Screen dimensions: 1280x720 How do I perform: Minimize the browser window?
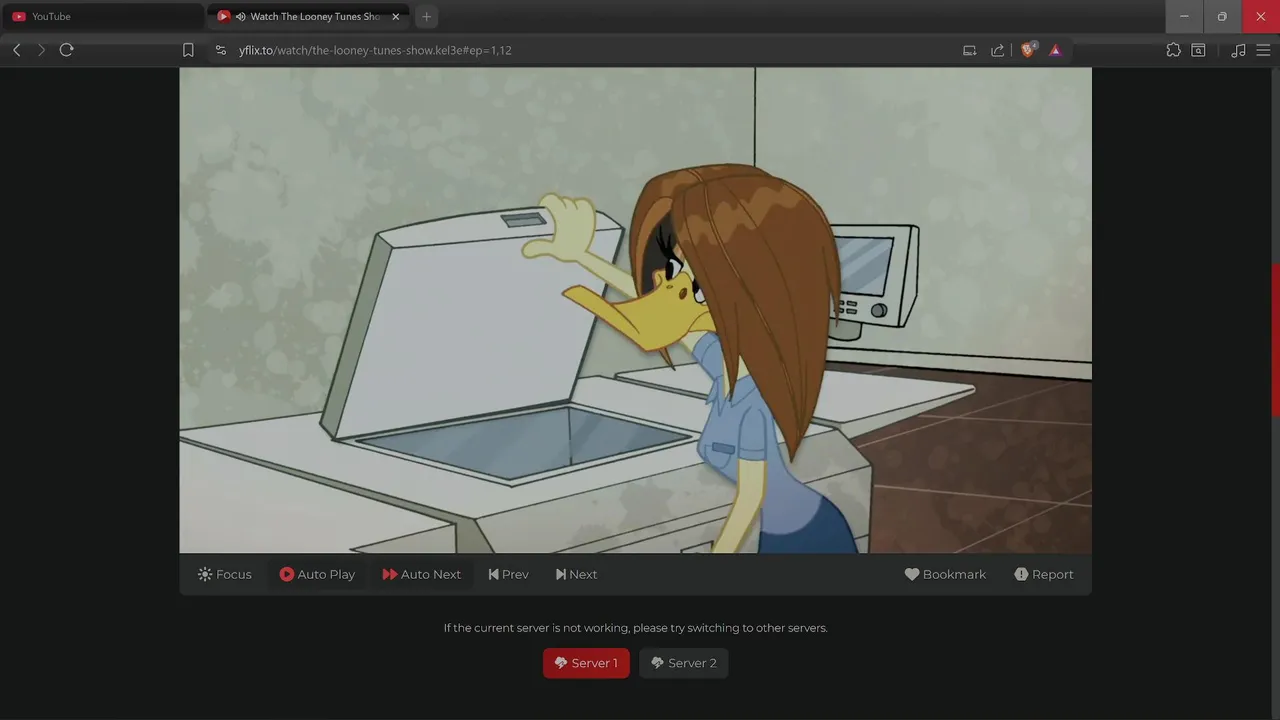tap(1184, 16)
